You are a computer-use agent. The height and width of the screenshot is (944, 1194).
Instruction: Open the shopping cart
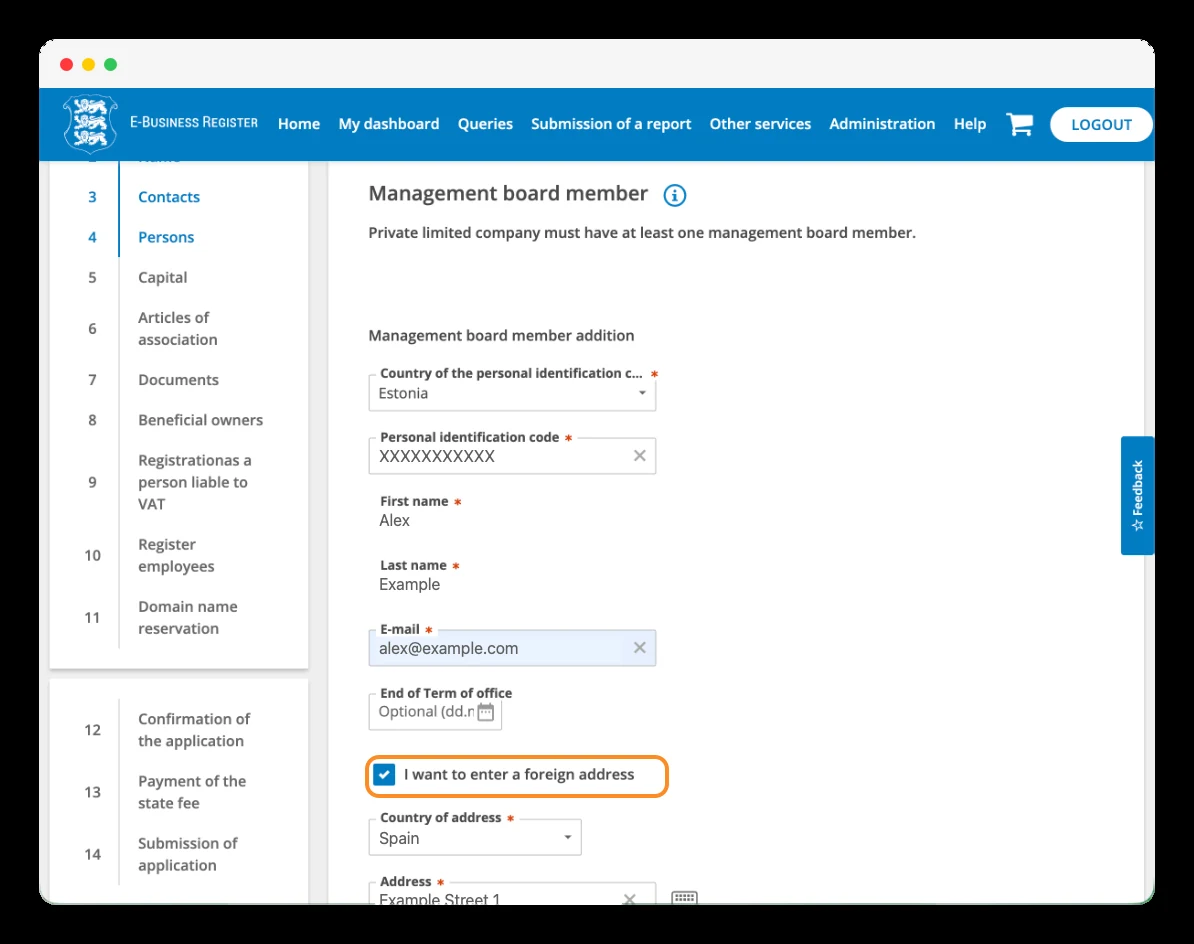tap(1020, 124)
